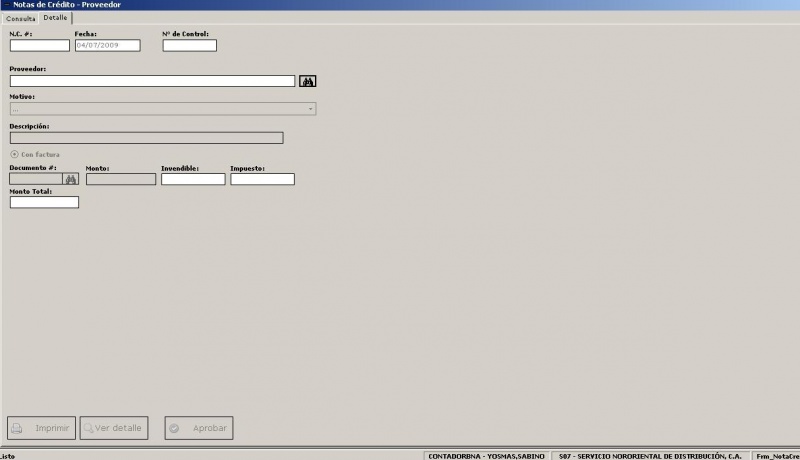Click the Imprimir button
Image resolution: width=800 pixels, height=460 pixels.
point(41,428)
